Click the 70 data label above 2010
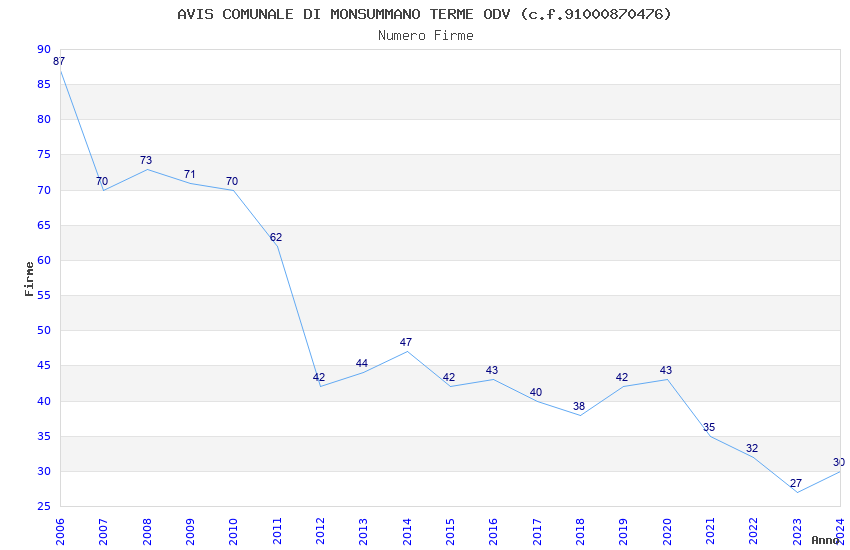Screen dimensions: 850x550 point(232,182)
